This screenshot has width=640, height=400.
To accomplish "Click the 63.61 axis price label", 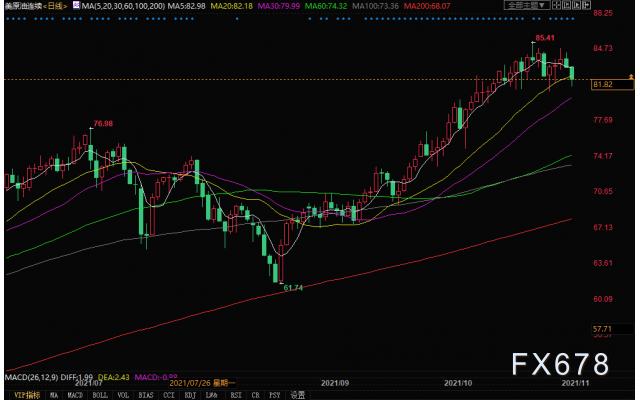I will pyautogui.click(x=603, y=263).
